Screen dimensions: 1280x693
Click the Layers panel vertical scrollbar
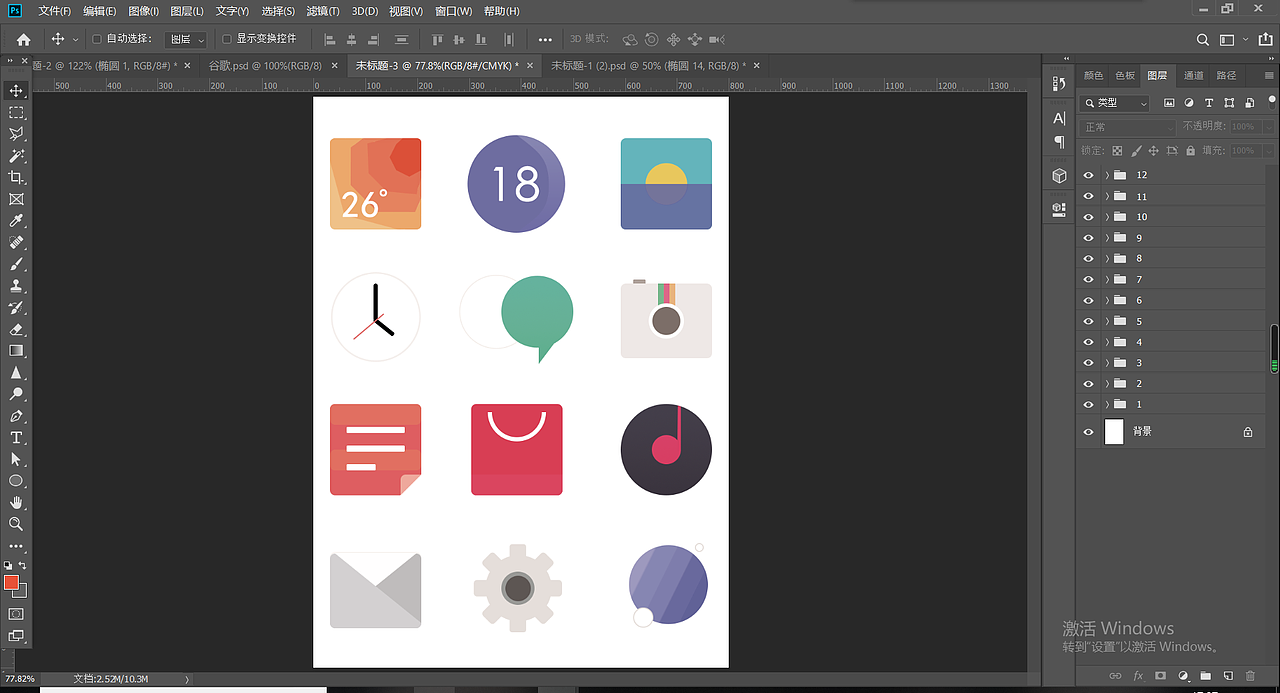pyautogui.click(x=1273, y=349)
